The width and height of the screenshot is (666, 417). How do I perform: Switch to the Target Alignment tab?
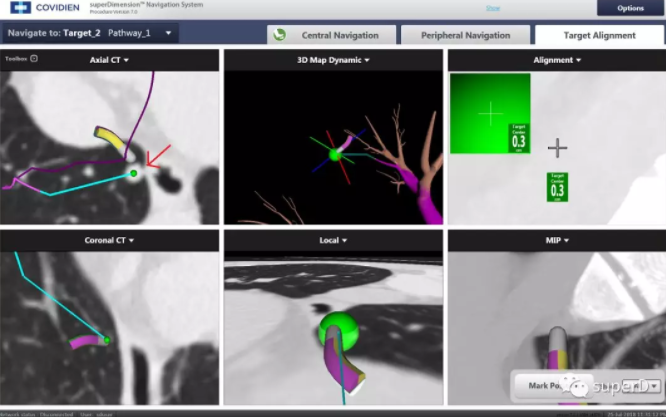point(598,35)
